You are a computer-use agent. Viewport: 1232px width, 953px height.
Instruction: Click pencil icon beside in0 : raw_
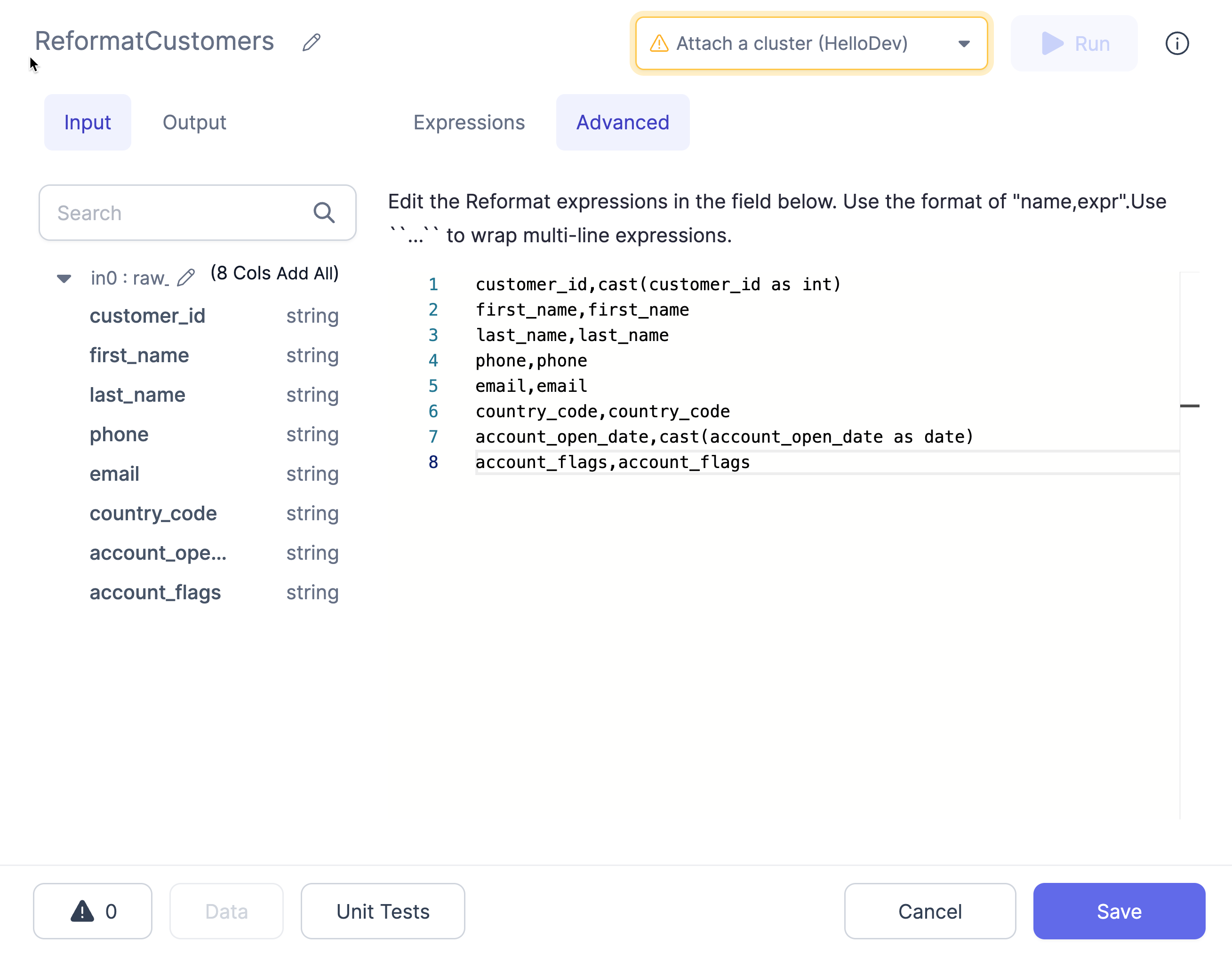click(185, 278)
